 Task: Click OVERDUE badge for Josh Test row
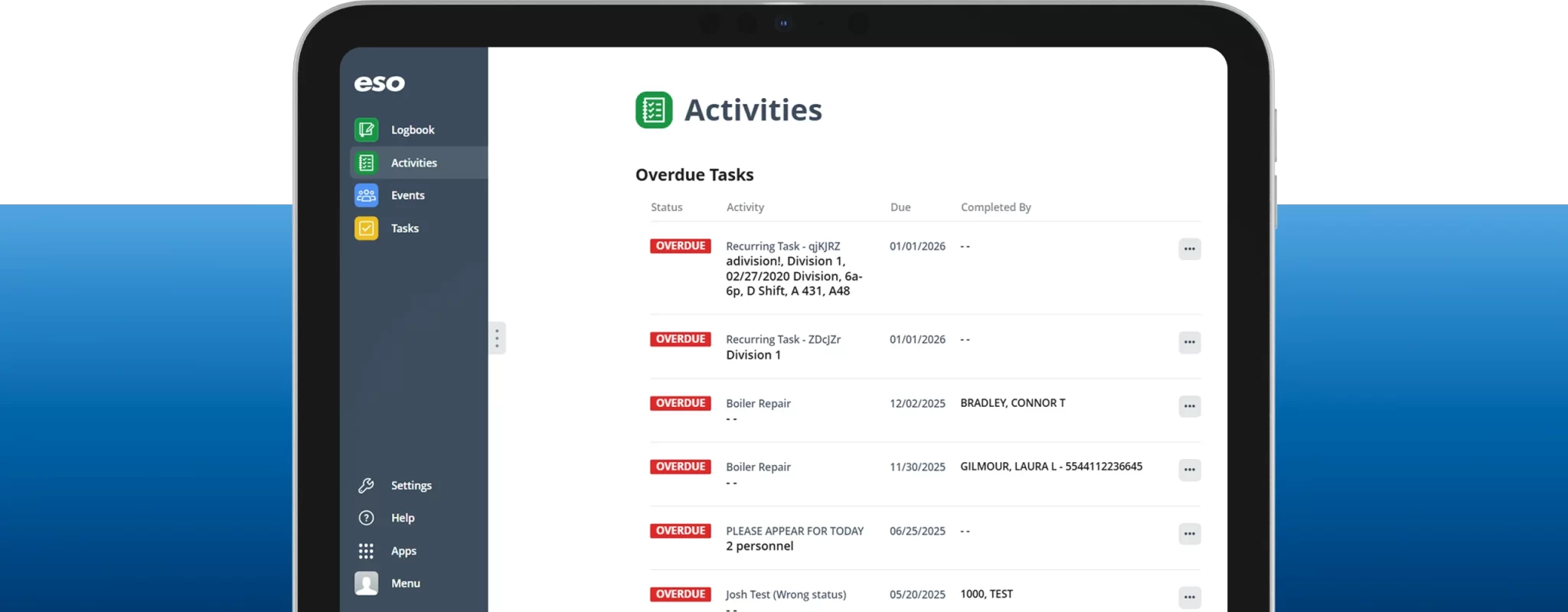681,594
